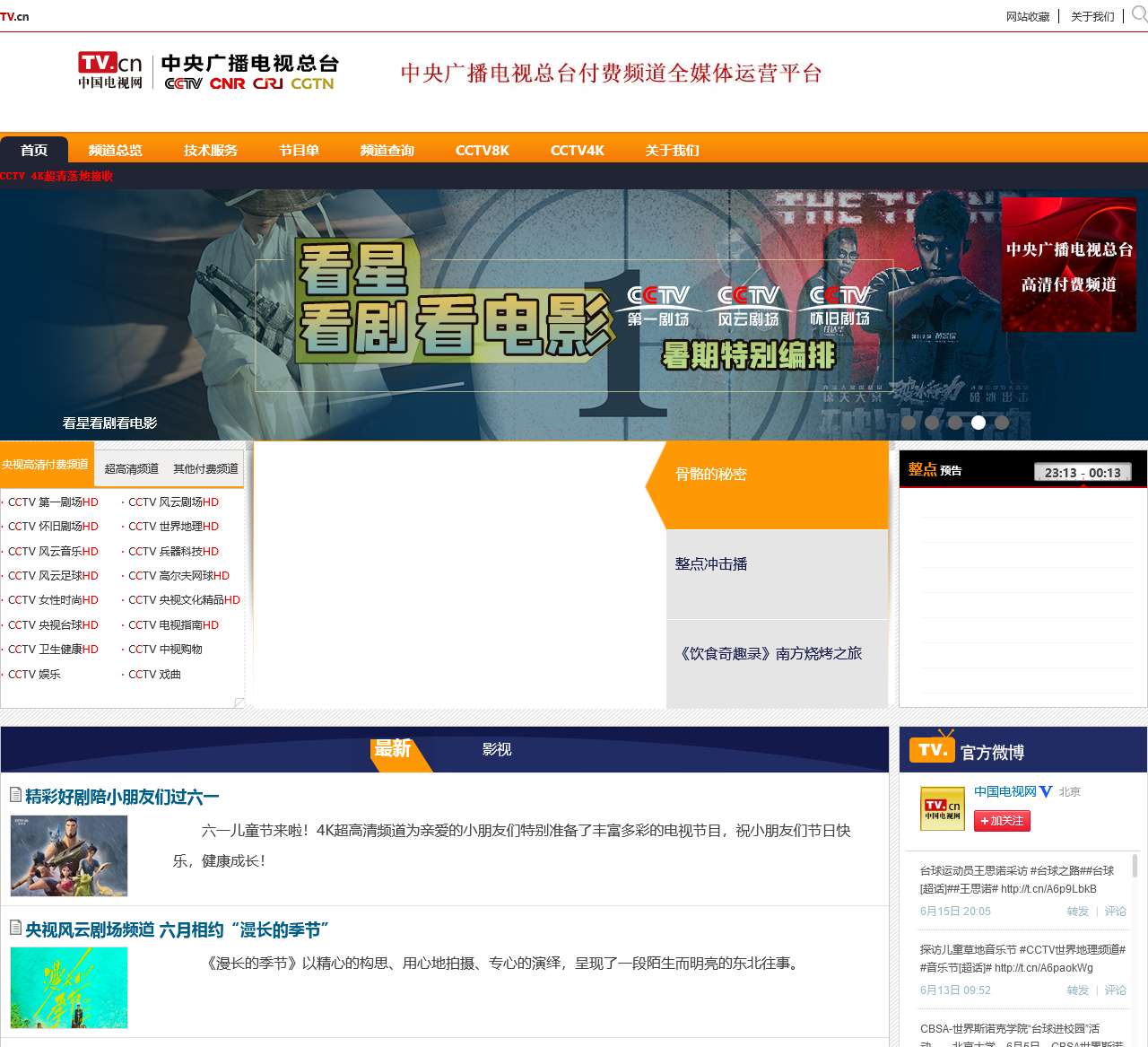Click the red +加关注 follow button
This screenshot has height=1047, width=1148.
(x=1002, y=821)
